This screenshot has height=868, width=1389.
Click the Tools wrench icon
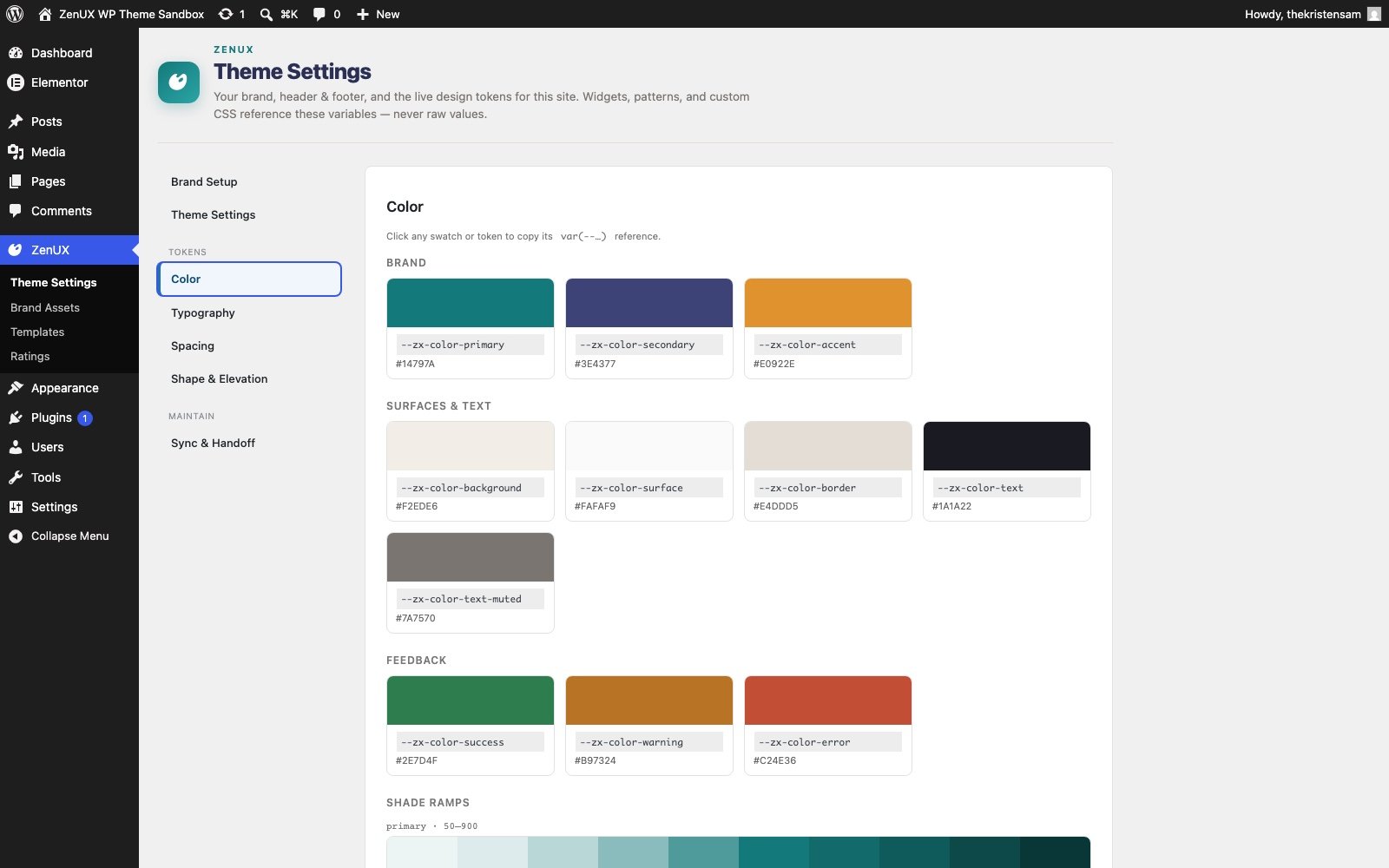pyautogui.click(x=16, y=477)
